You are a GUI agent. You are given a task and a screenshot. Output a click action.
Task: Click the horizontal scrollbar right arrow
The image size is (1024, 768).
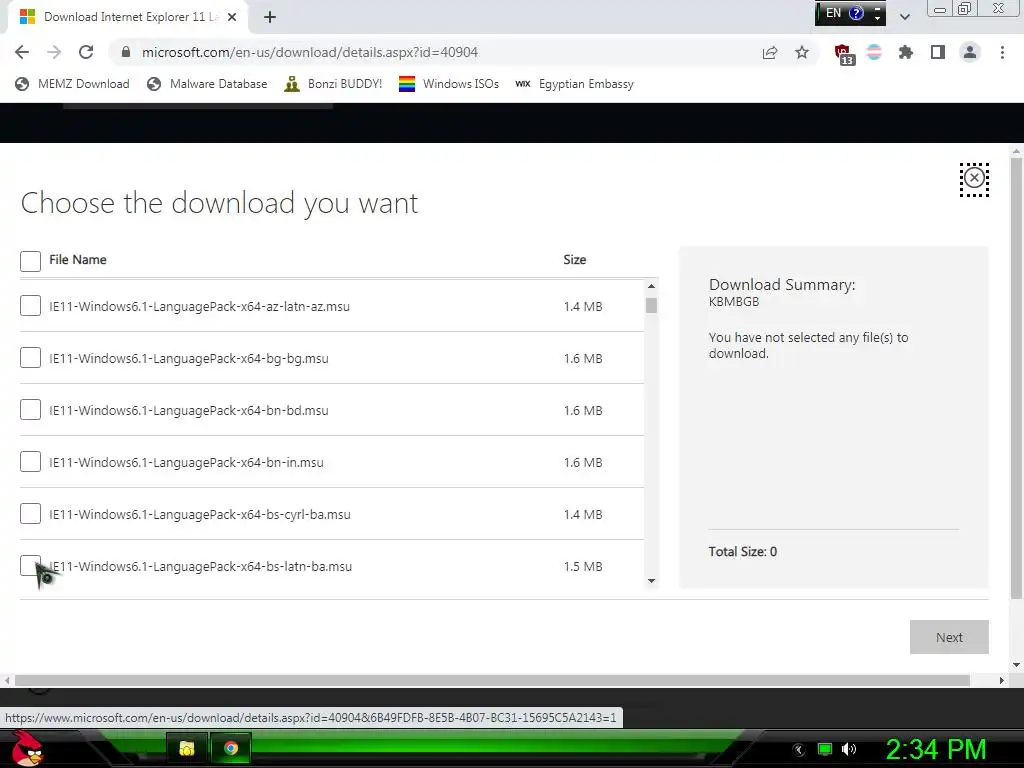[1002, 680]
